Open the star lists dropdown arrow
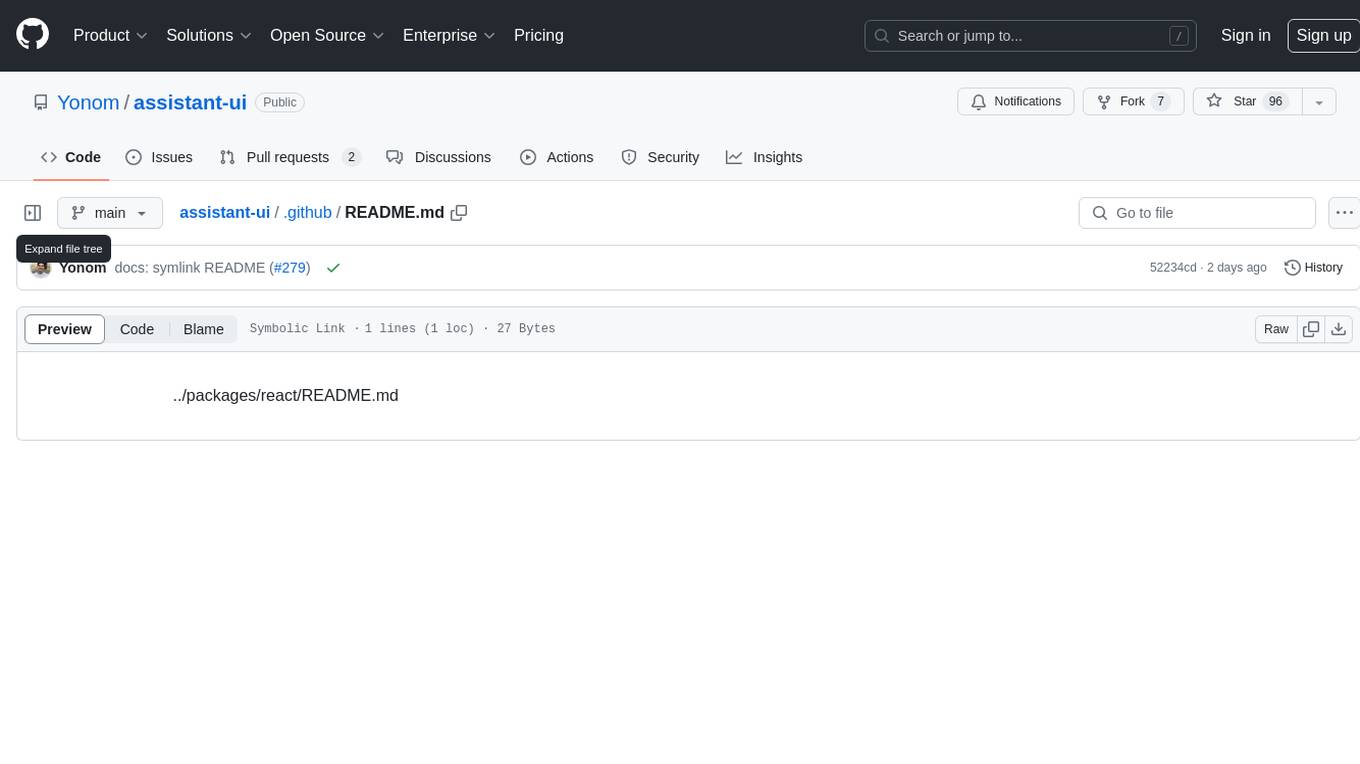Screen dimensions: 1360x764 (x=1318, y=102)
